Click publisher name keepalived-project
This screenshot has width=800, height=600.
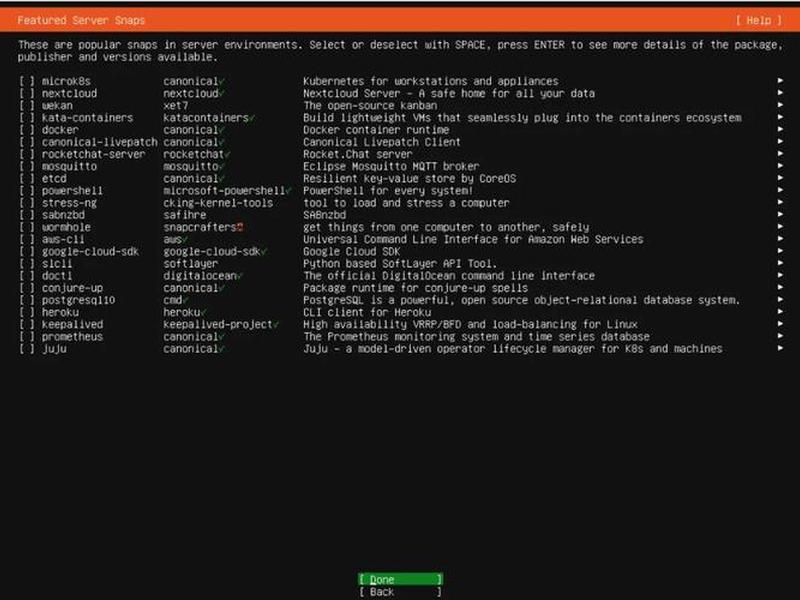(218, 324)
